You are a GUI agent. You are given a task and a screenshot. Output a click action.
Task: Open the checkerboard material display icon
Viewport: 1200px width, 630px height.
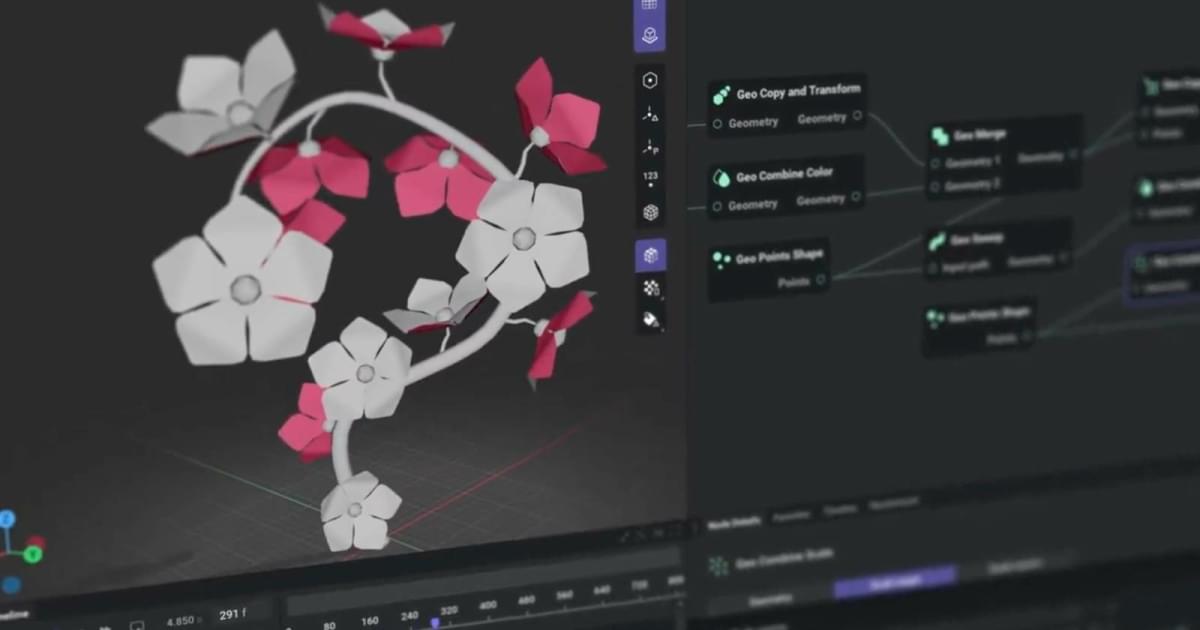651,288
